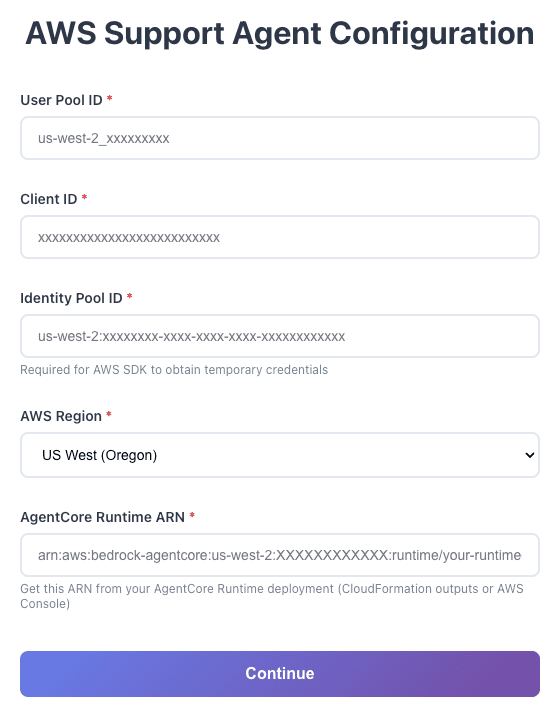
Task: Click the asterisk next to AgentCore Runtime ARN
Action: point(192,515)
